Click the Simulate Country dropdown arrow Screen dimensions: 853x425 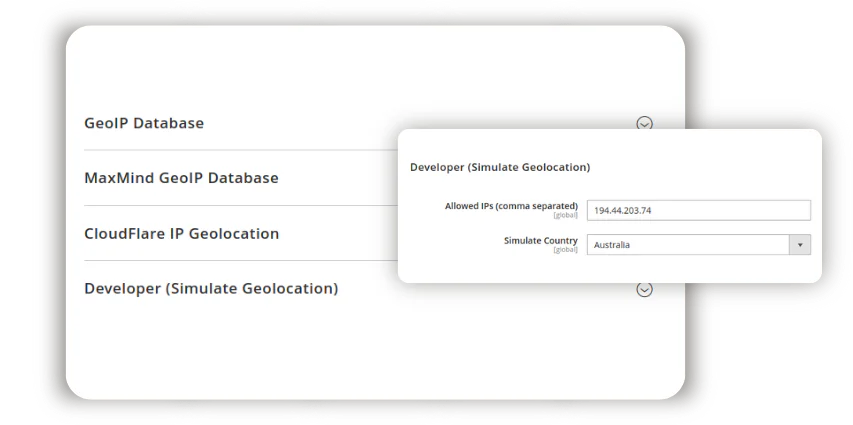800,245
